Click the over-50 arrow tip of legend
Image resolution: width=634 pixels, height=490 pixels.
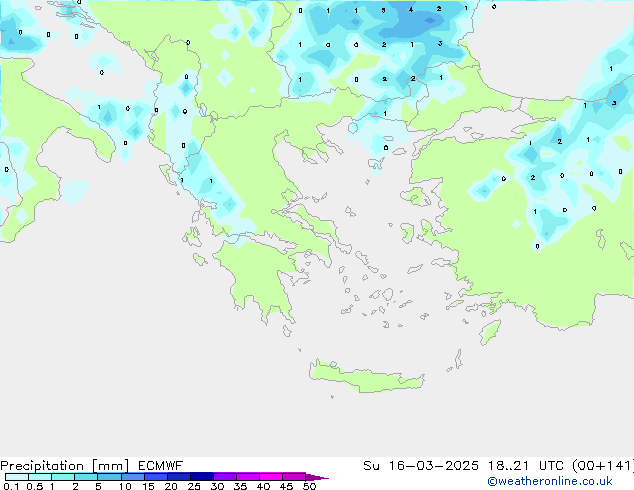317,477
